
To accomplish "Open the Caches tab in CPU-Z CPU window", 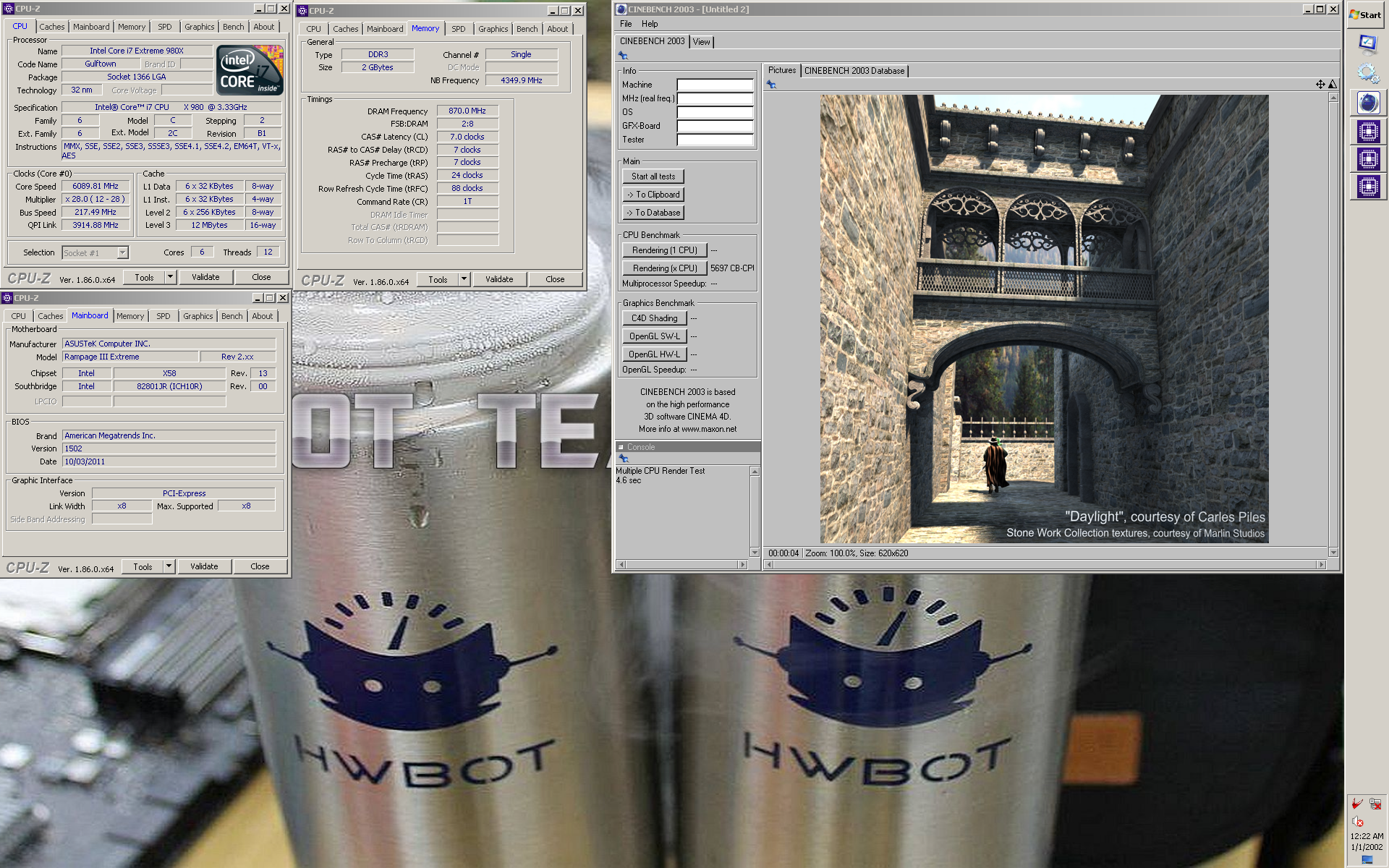I will click(x=52, y=27).
